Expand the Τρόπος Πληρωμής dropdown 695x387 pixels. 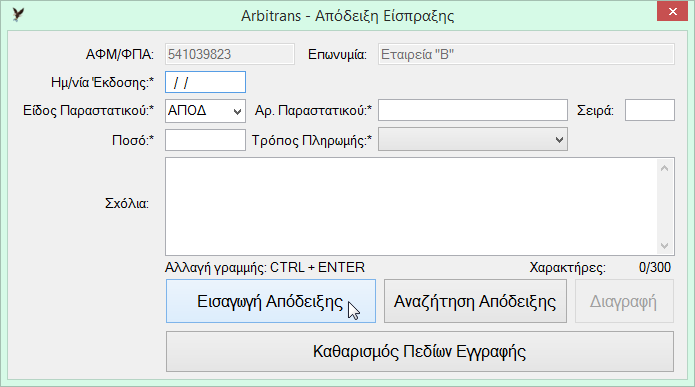[x=472, y=140]
